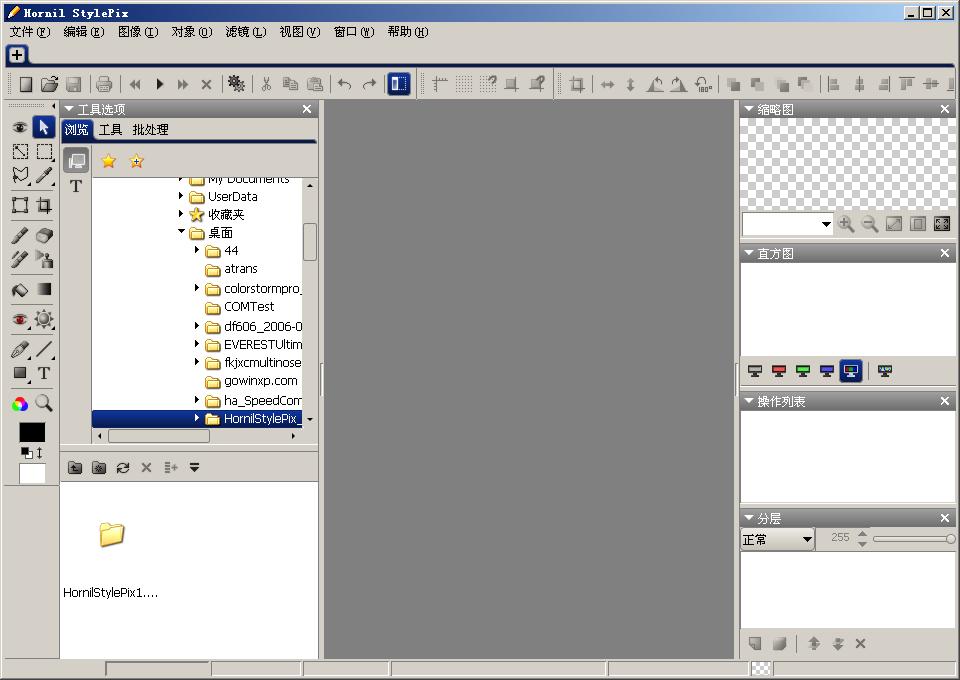Open the RGB color wheel tool
The image size is (960, 680).
tap(20, 403)
